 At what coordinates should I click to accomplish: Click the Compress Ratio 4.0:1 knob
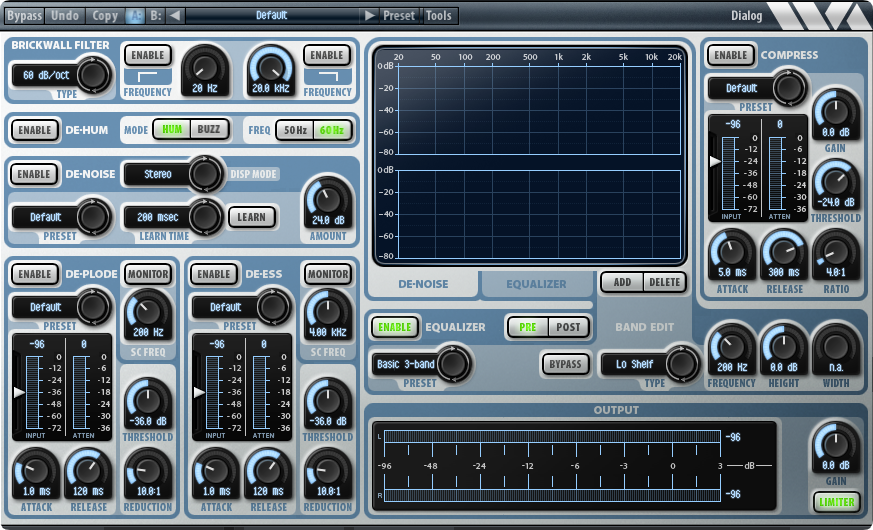tap(835, 252)
